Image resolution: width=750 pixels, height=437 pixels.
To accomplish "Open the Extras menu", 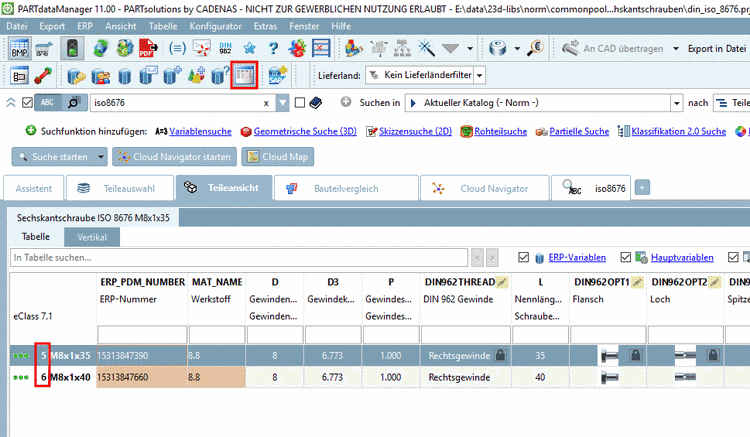I will 265,26.
